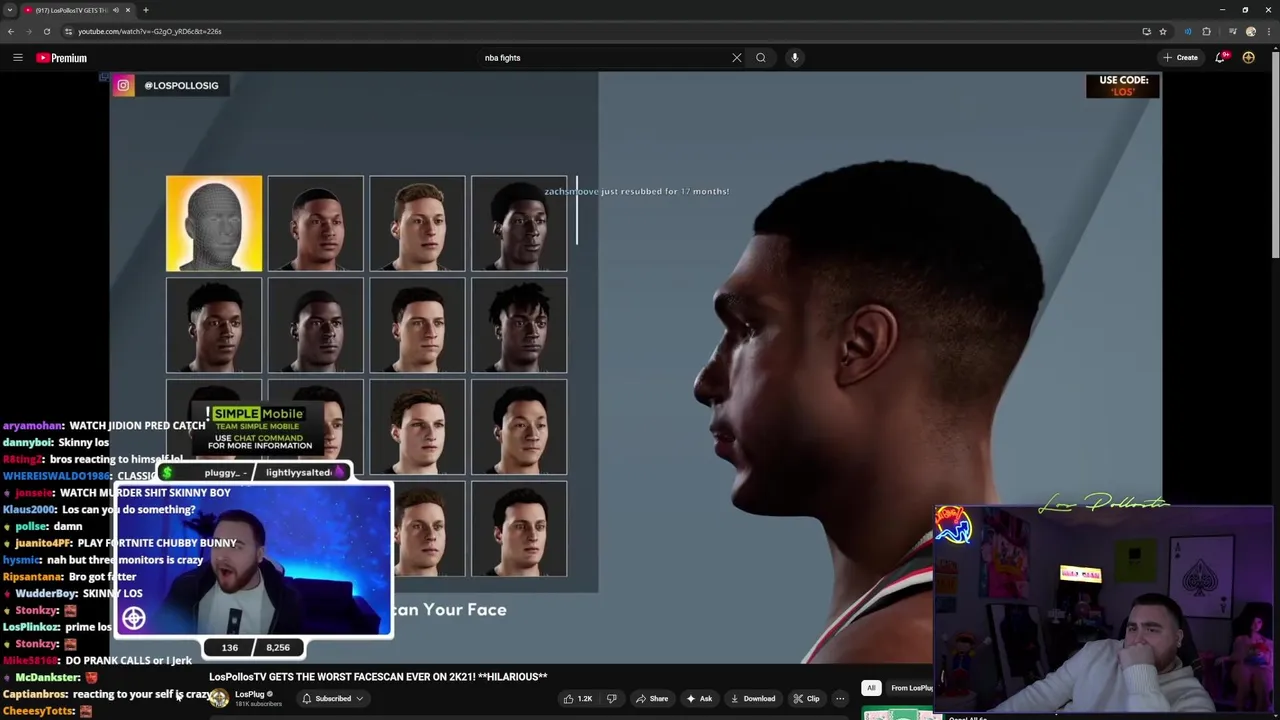The height and width of the screenshot is (720, 1280).
Task: Close the LosPollosTV YouTube tab
Action: point(128,10)
